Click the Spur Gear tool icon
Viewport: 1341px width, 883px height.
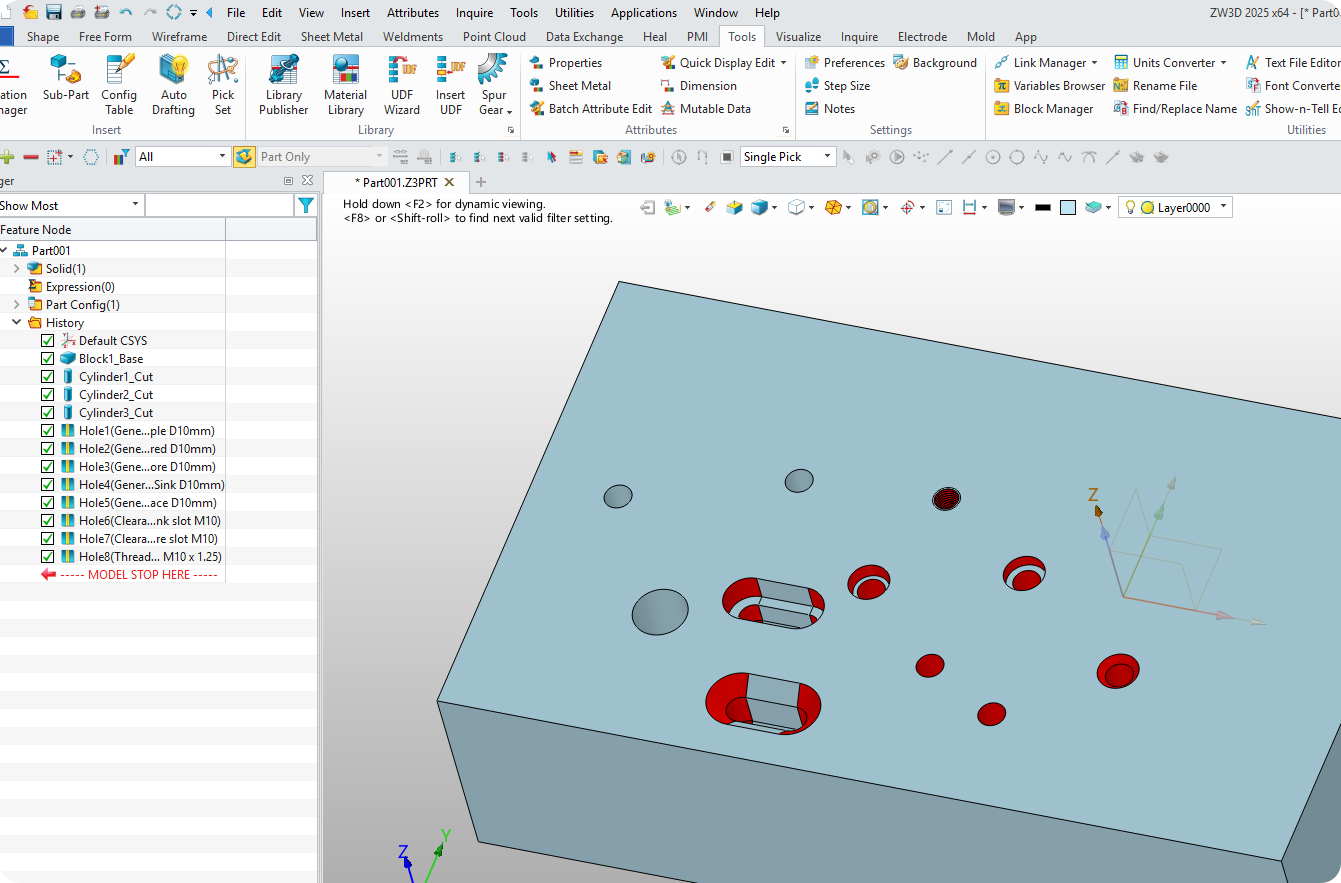coord(492,70)
